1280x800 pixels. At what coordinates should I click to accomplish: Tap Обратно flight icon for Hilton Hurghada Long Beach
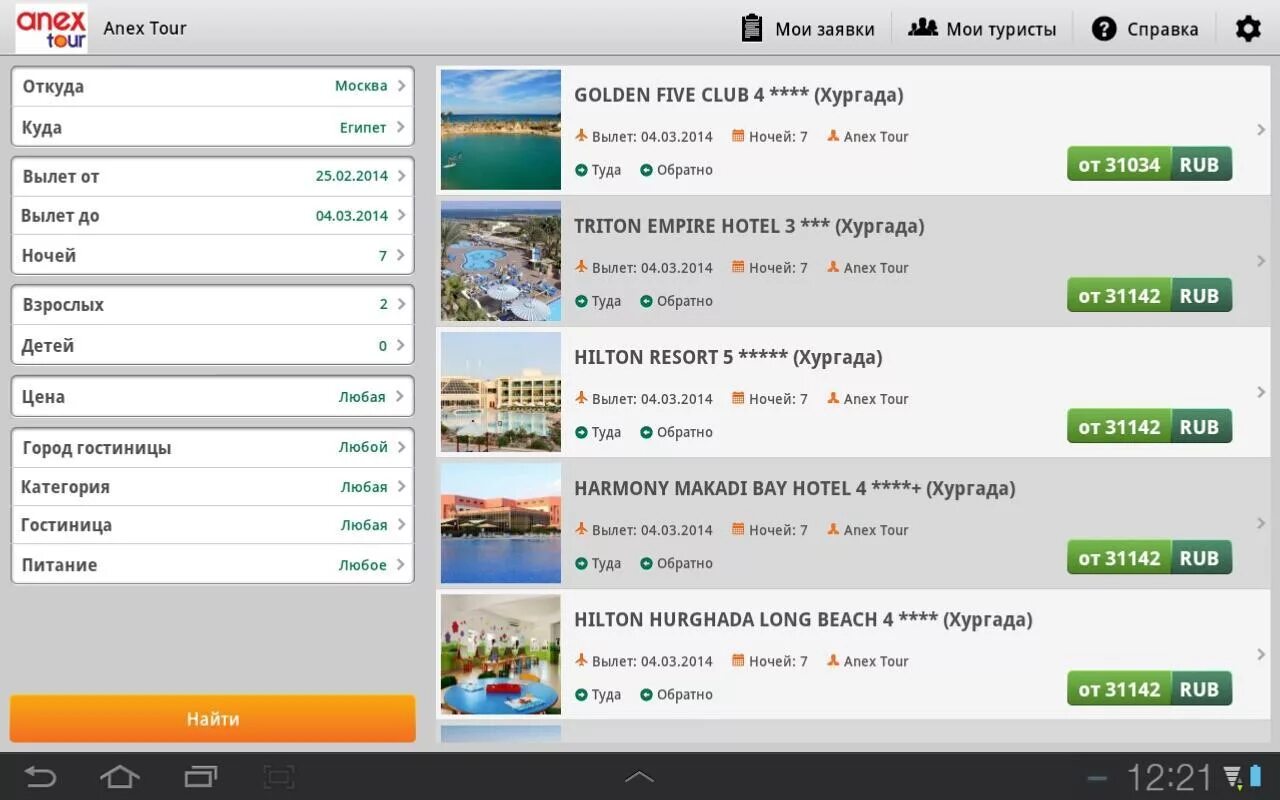pyautogui.click(x=646, y=694)
